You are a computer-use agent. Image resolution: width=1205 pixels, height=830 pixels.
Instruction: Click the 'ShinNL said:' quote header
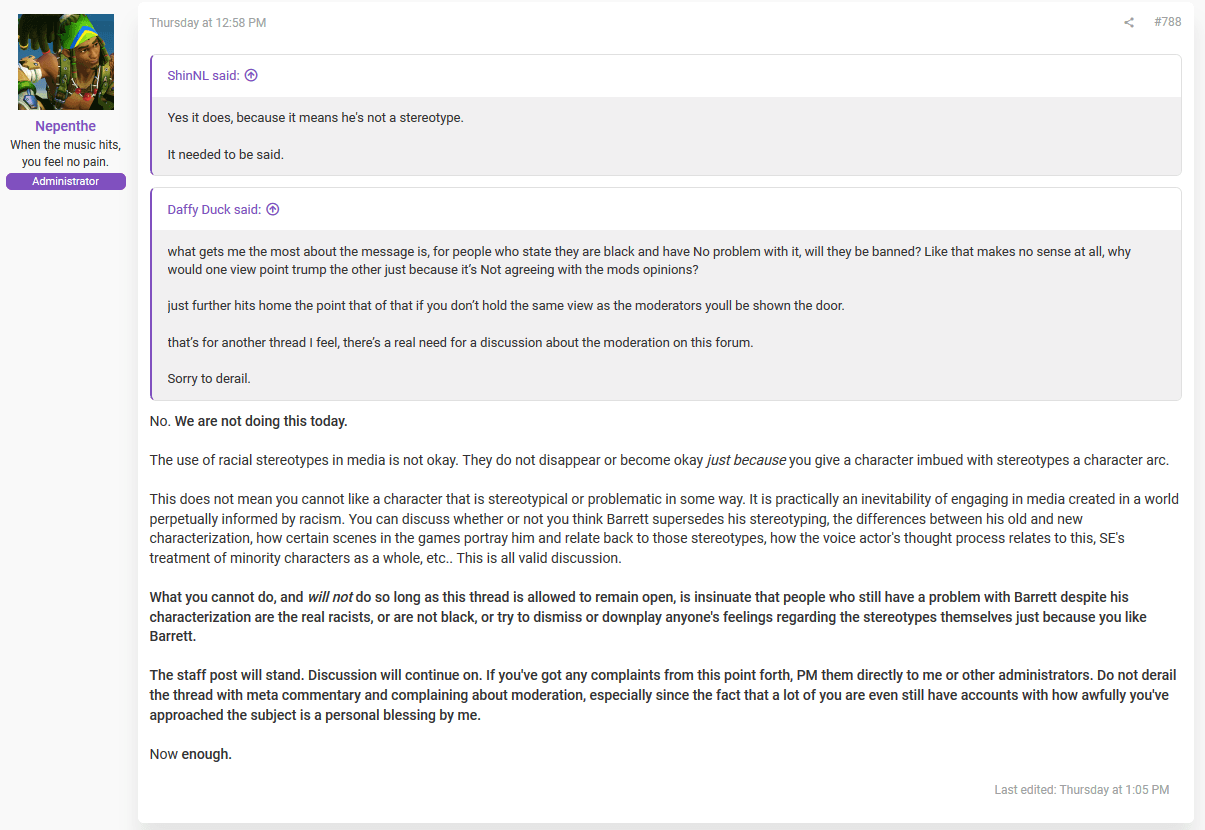pyautogui.click(x=203, y=75)
